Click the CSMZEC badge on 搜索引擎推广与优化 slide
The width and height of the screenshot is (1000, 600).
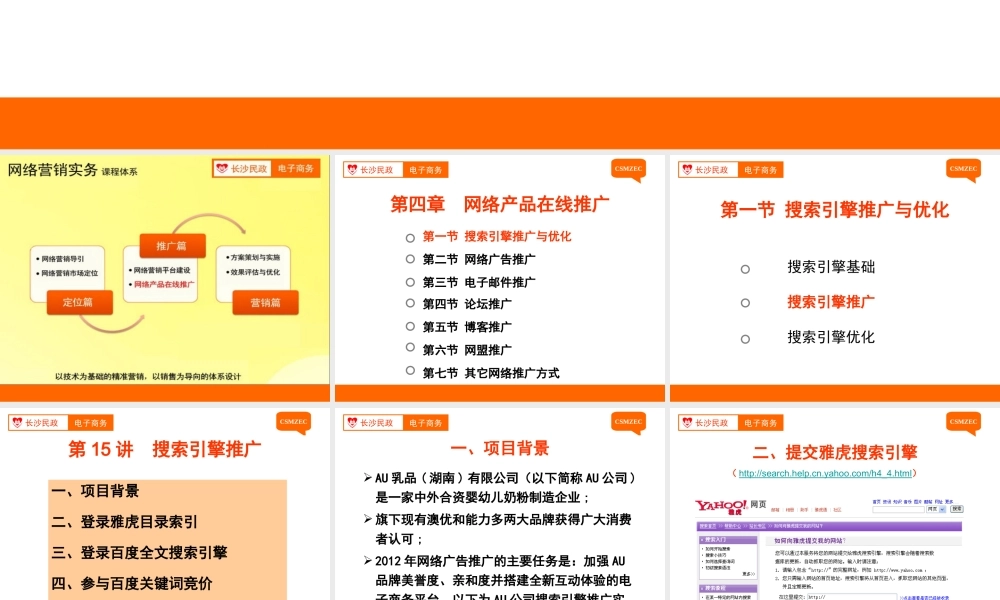[964, 169]
